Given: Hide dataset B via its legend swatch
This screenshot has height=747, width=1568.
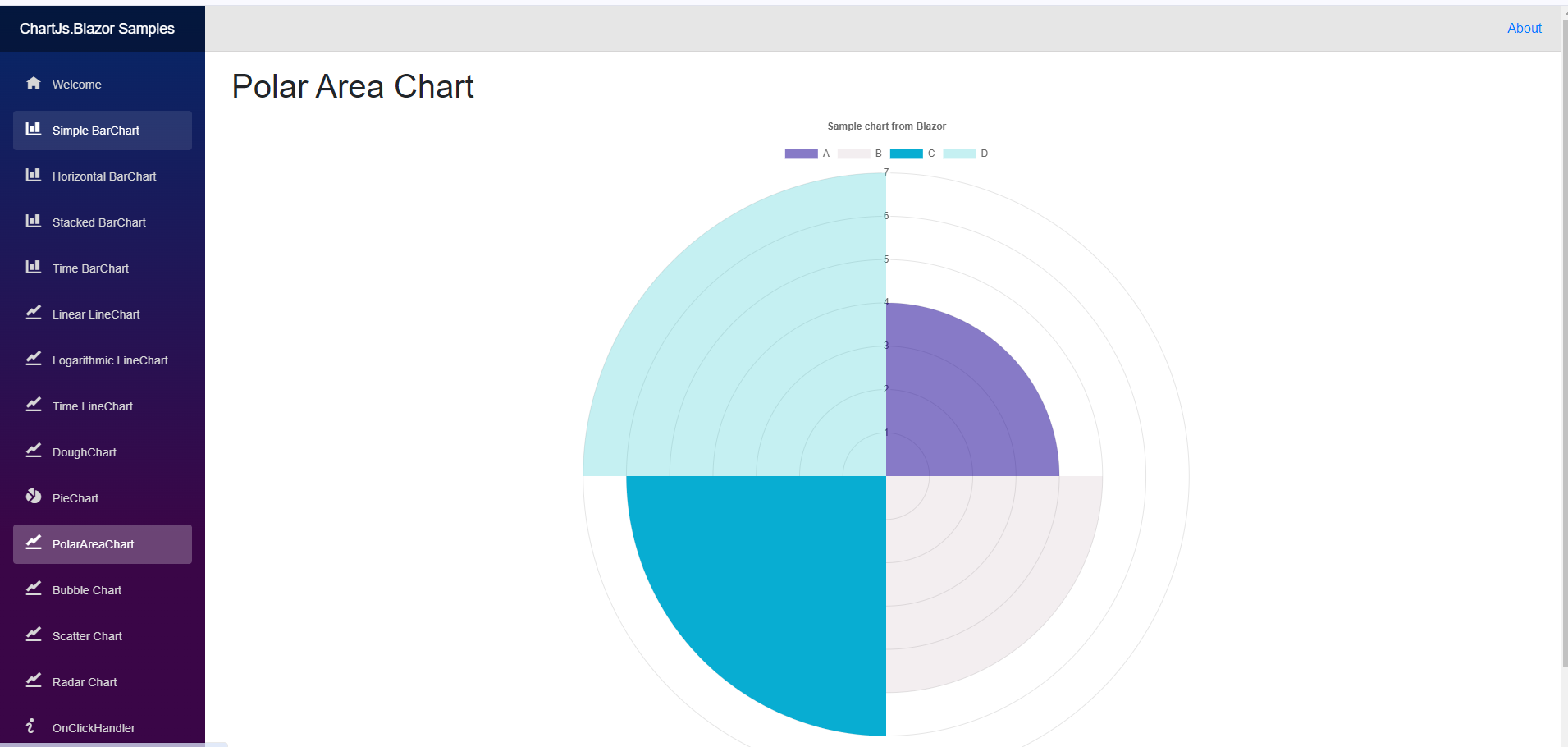Looking at the screenshot, I should pos(853,154).
